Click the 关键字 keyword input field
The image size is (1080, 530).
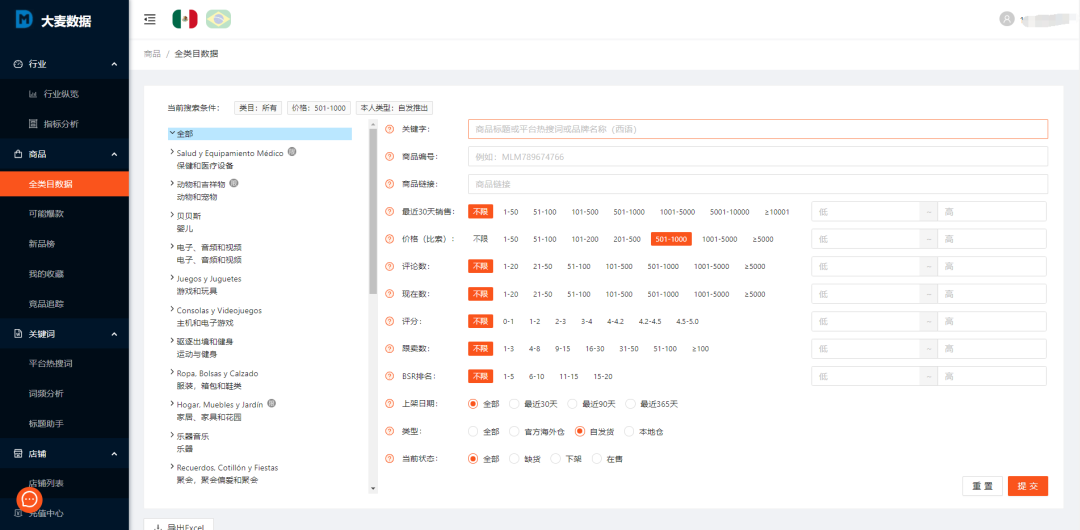coord(757,129)
